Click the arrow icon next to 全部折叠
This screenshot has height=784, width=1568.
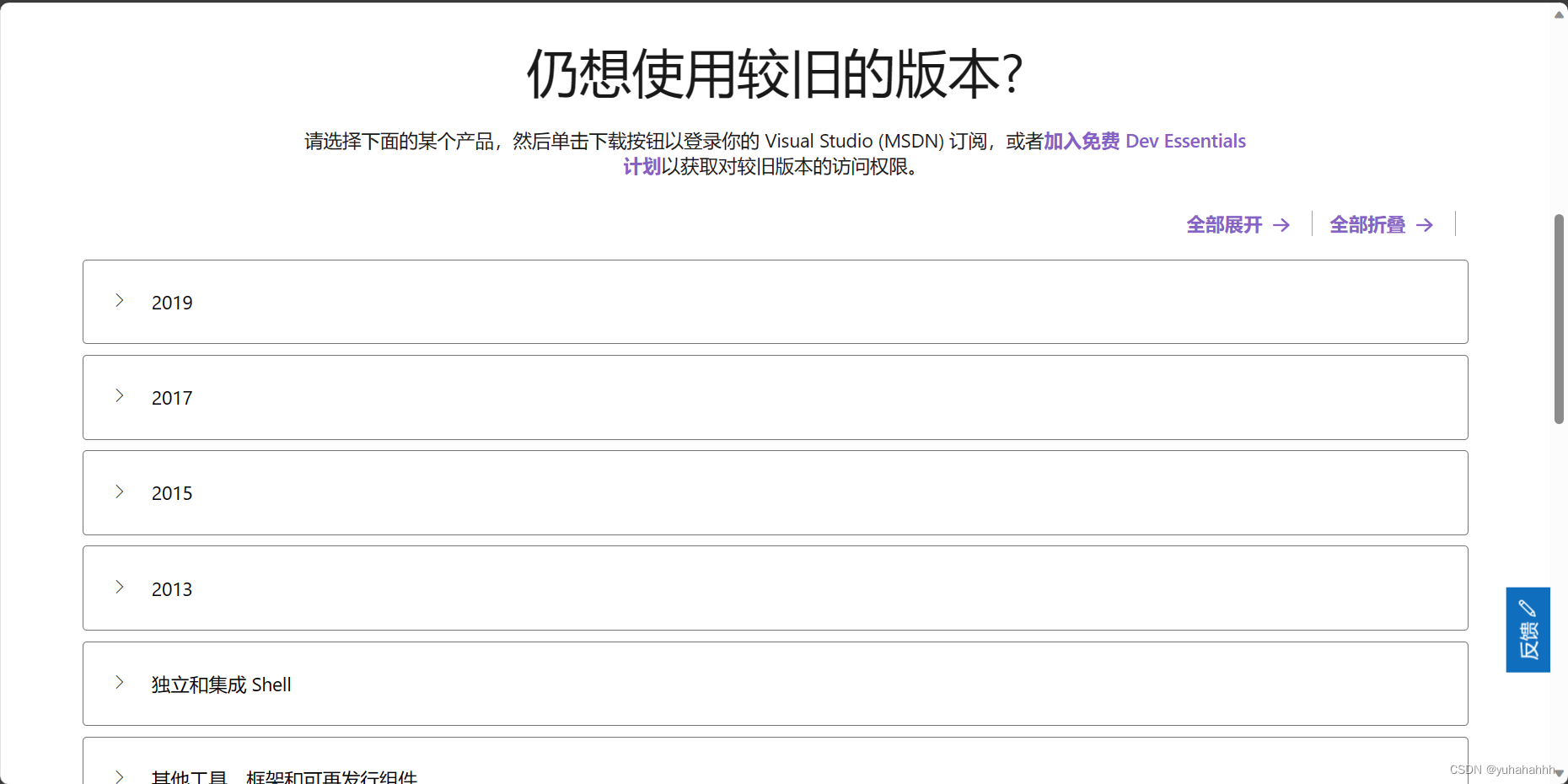click(x=1425, y=225)
